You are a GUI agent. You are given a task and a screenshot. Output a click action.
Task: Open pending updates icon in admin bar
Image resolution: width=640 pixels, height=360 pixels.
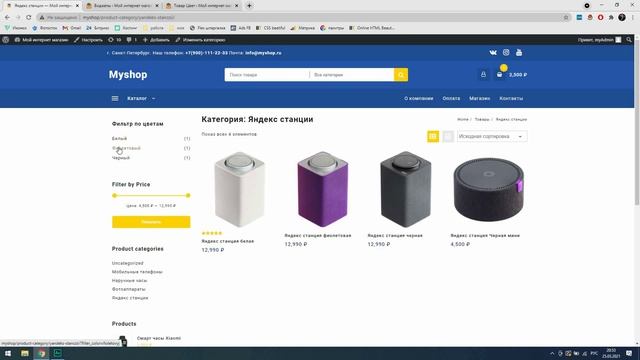click(x=114, y=40)
